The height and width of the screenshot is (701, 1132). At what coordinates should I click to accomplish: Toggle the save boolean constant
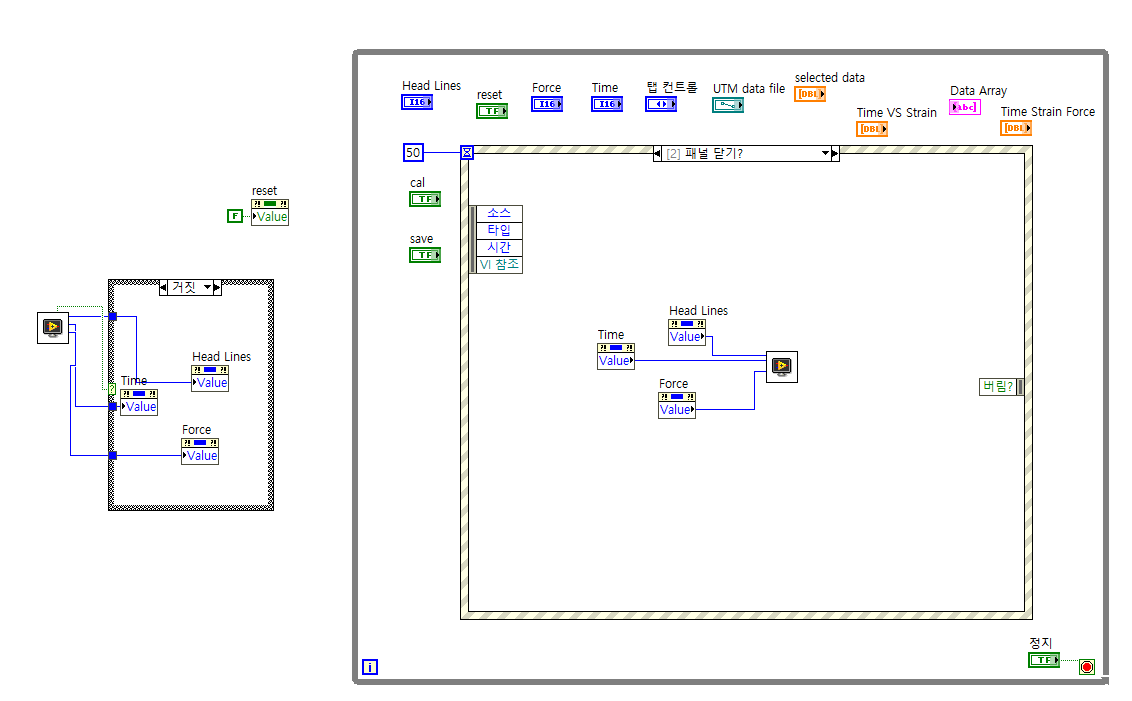pos(425,254)
